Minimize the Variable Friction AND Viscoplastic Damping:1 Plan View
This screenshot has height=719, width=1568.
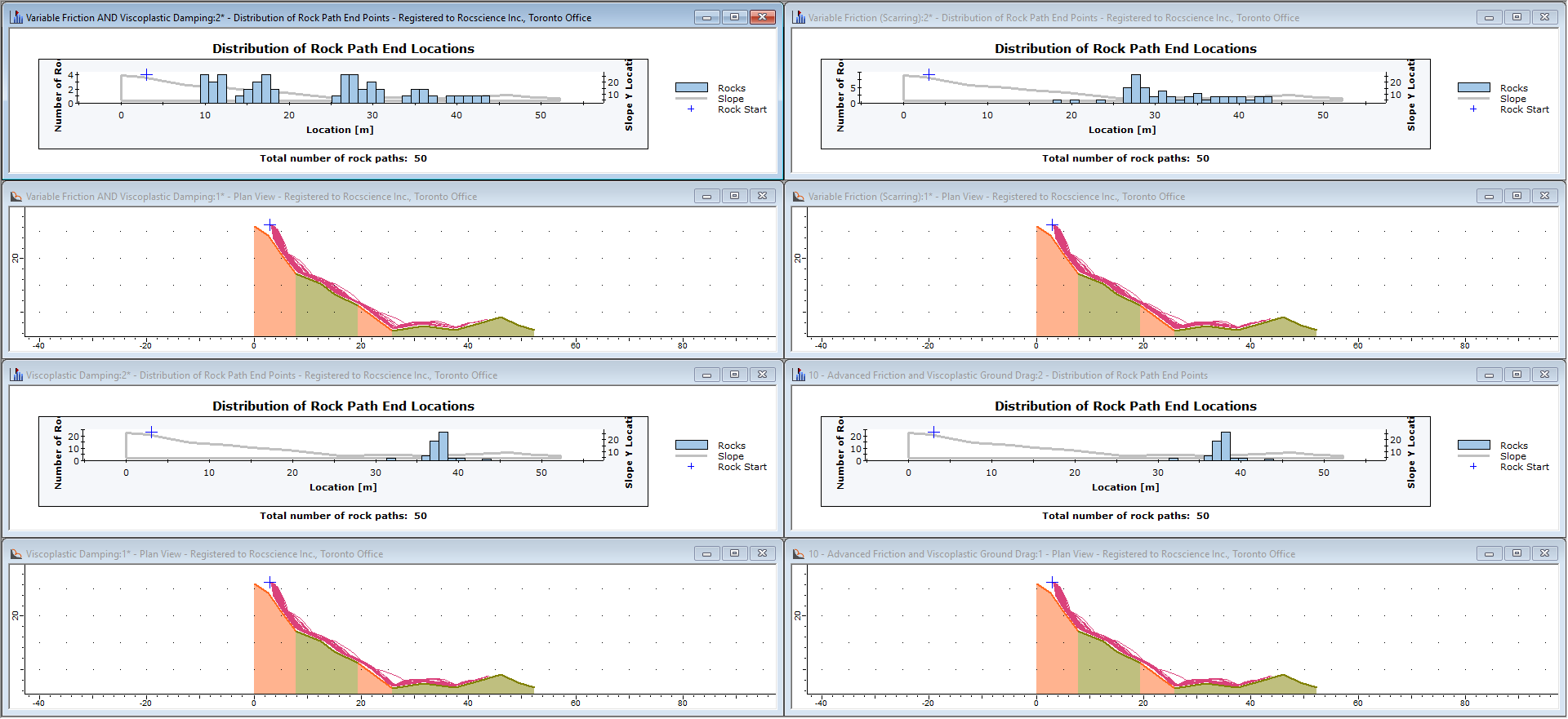coord(706,196)
